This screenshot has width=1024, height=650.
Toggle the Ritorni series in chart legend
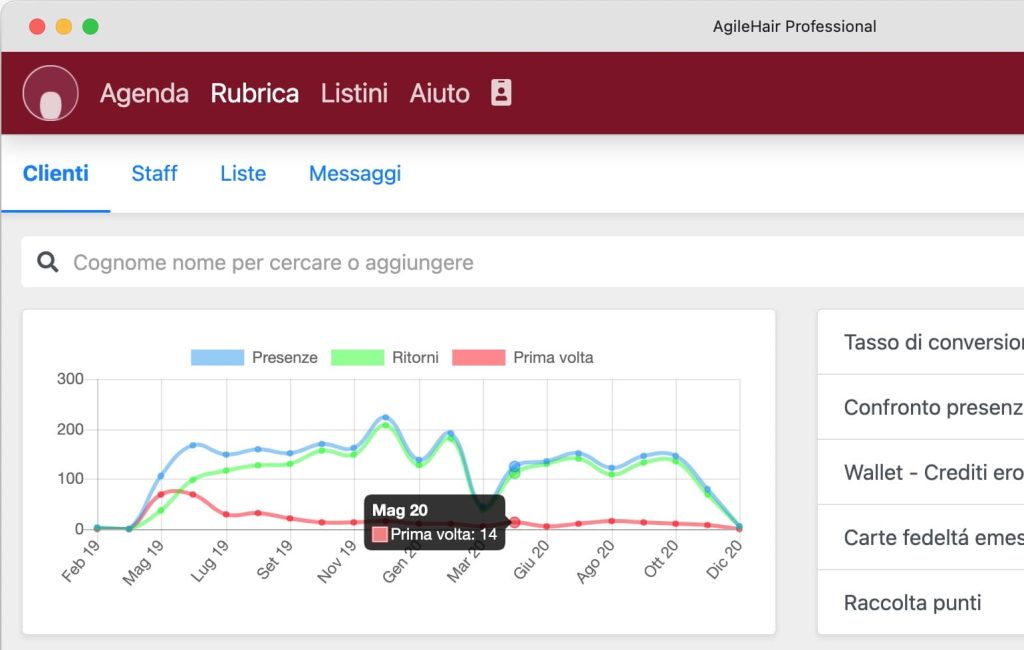pos(388,357)
